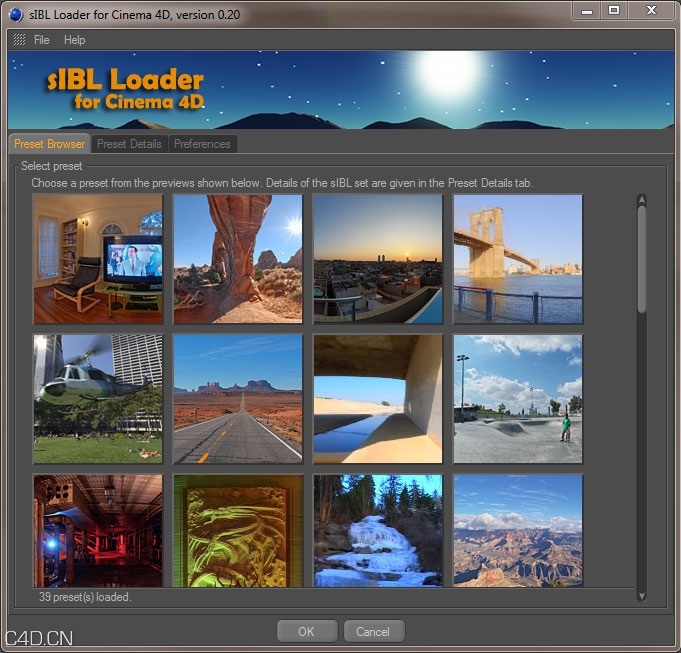Open the Help menu
This screenshot has height=653, width=681.
click(x=74, y=40)
